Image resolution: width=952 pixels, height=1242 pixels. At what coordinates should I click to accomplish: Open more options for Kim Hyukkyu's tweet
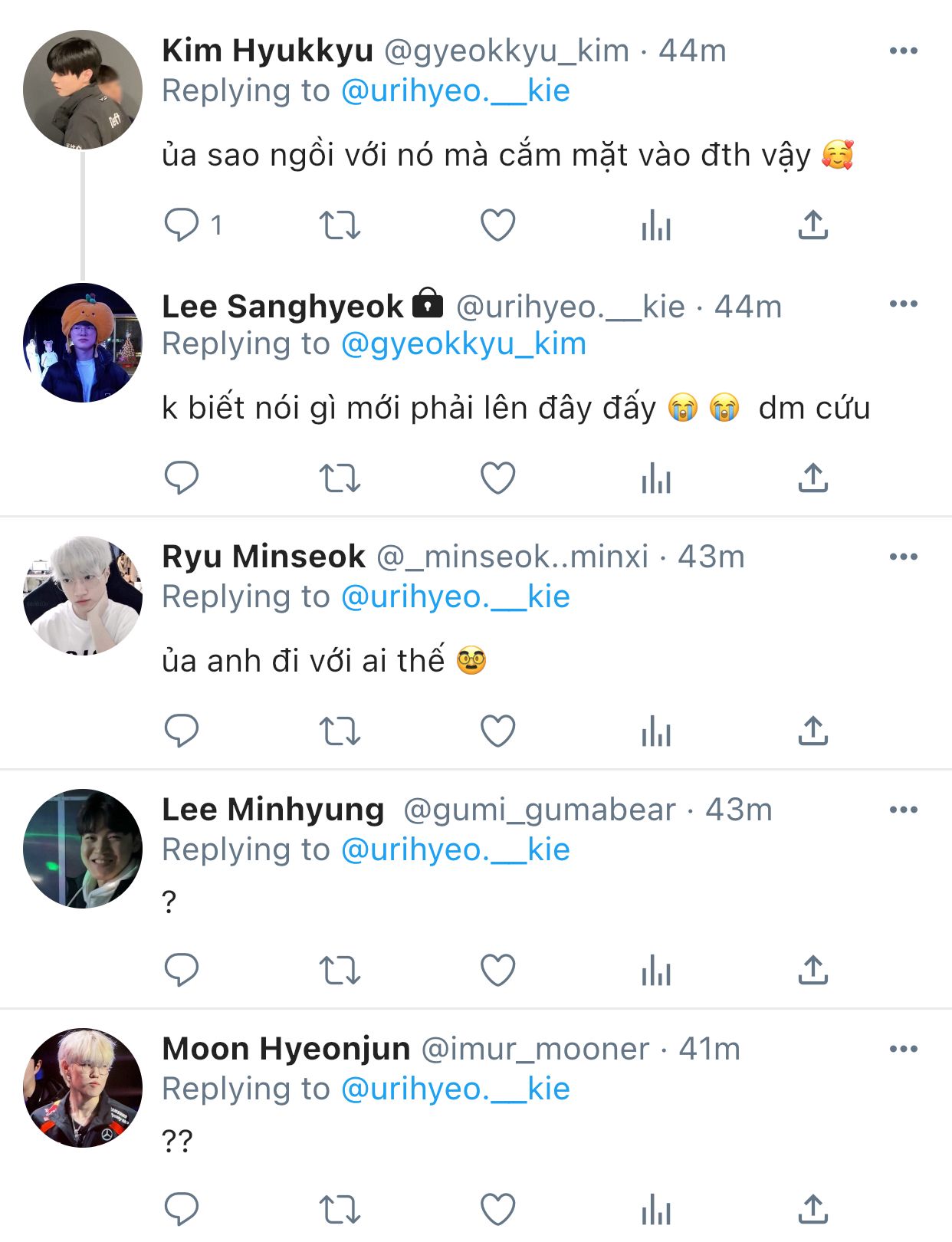(x=904, y=51)
